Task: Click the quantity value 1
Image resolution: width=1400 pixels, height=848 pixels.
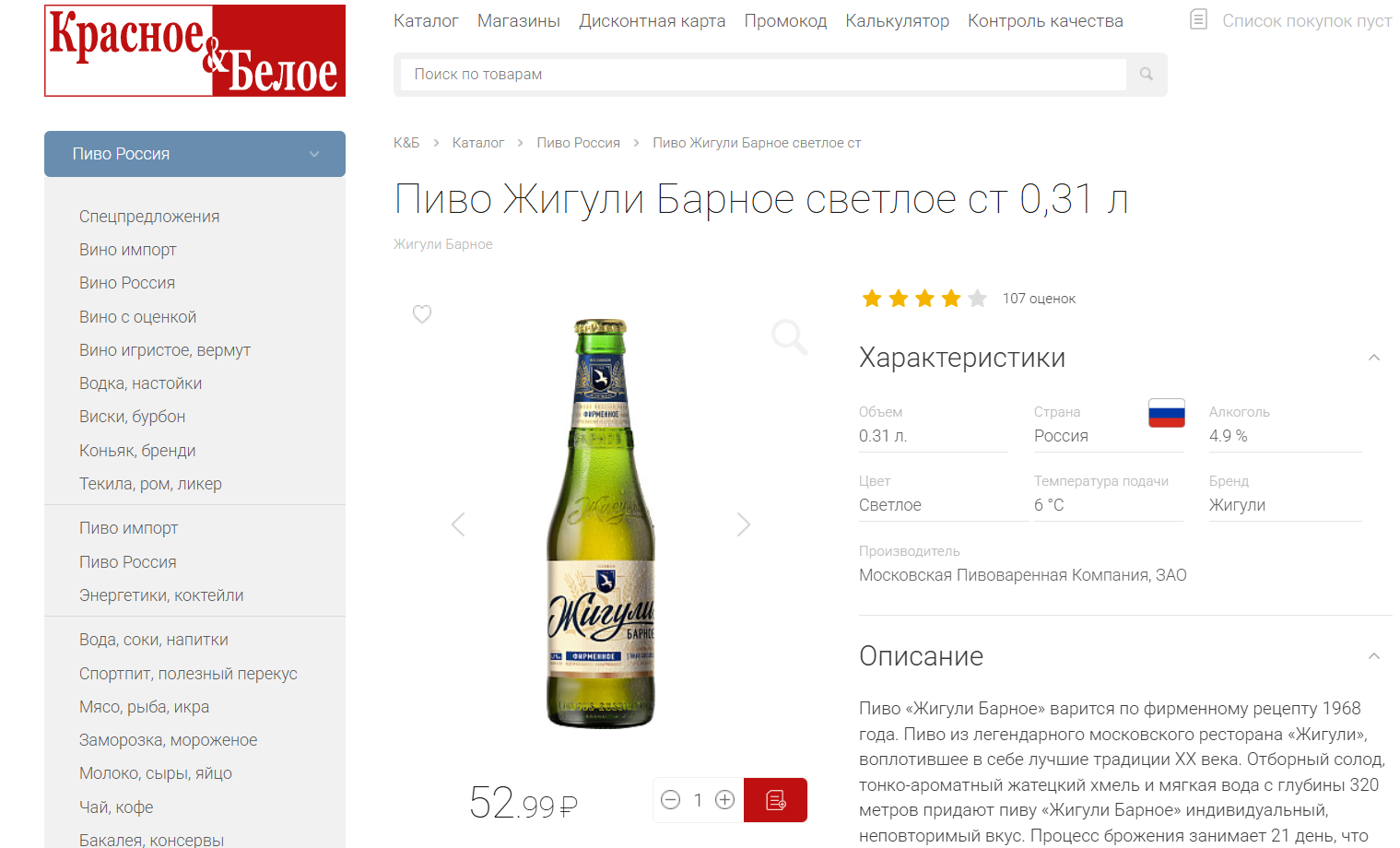Action: 698,800
